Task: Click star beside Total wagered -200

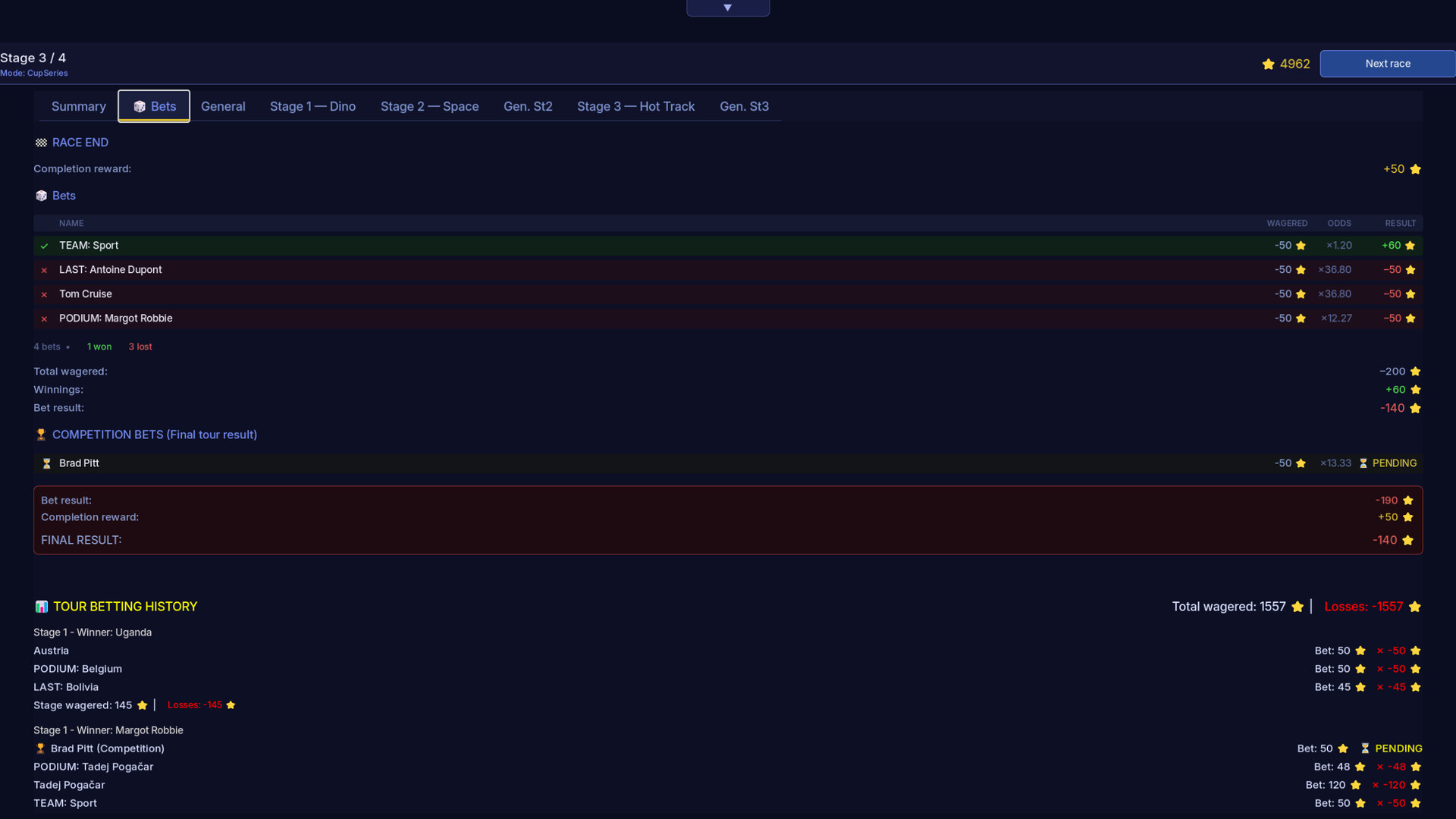Action: click(x=1415, y=372)
